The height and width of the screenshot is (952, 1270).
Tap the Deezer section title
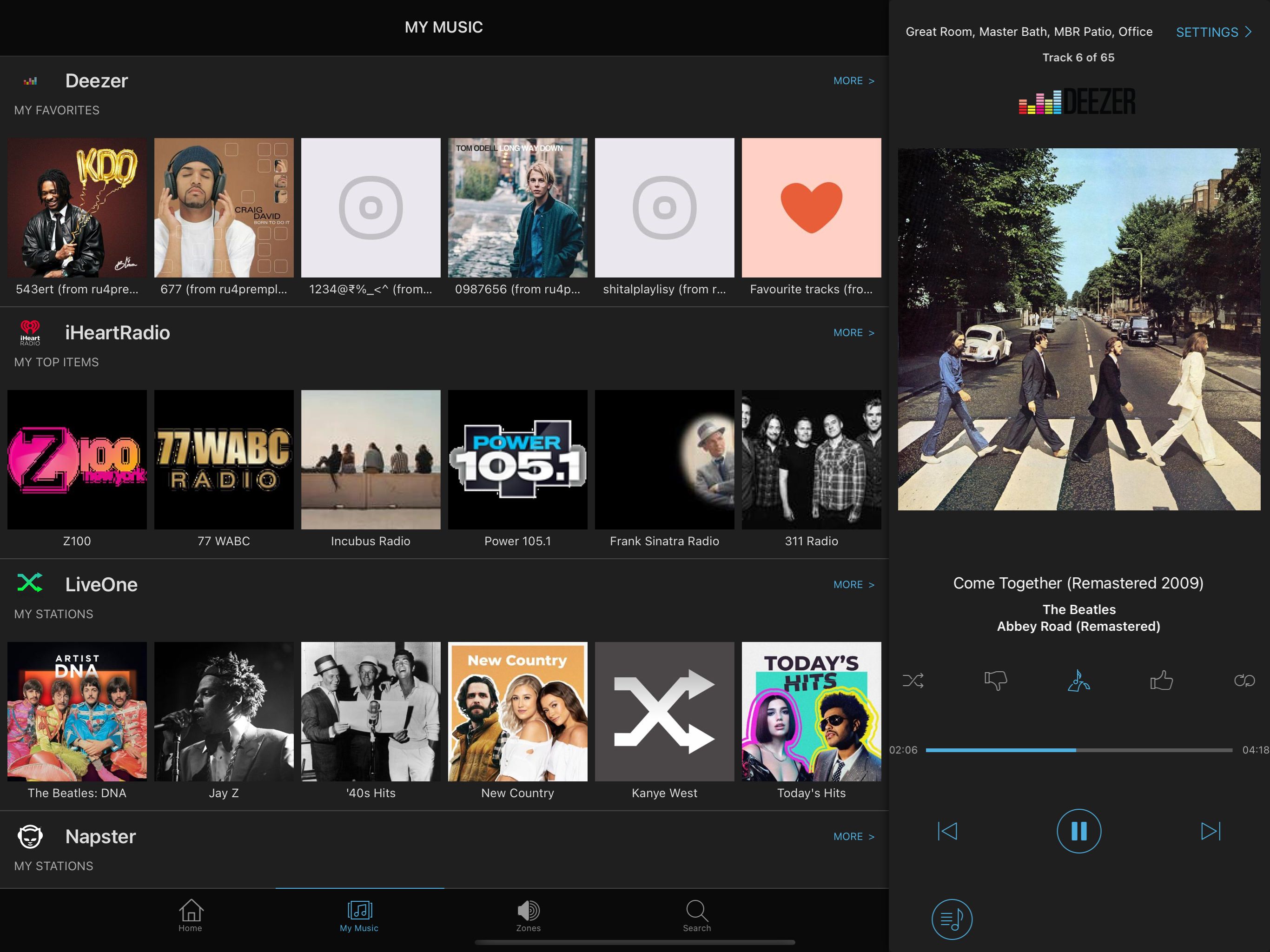pyautogui.click(x=96, y=81)
